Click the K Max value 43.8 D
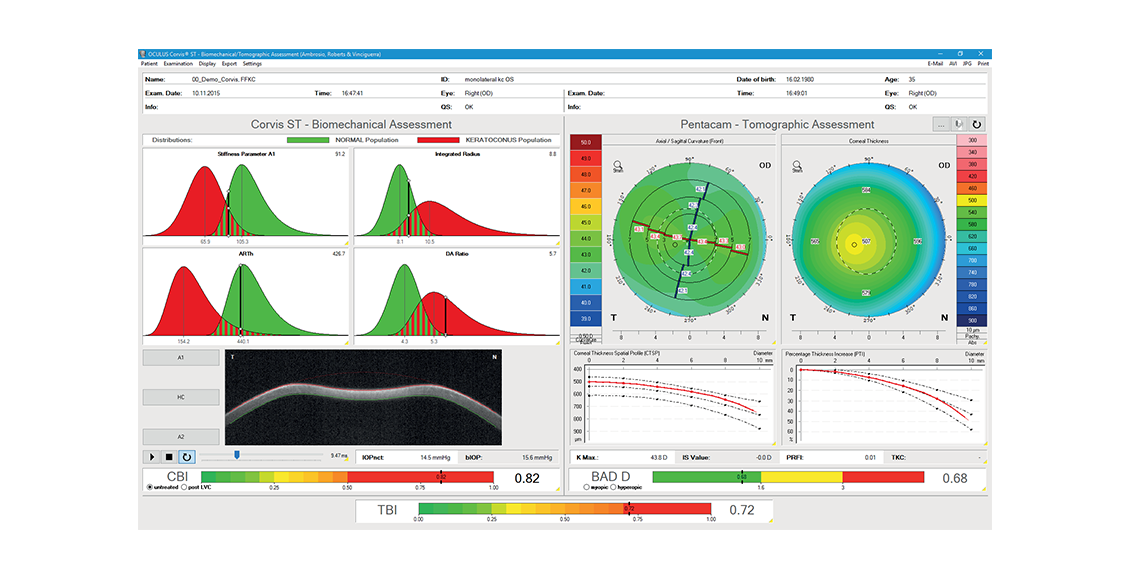The image size is (1130, 580). click(x=659, y=458)
